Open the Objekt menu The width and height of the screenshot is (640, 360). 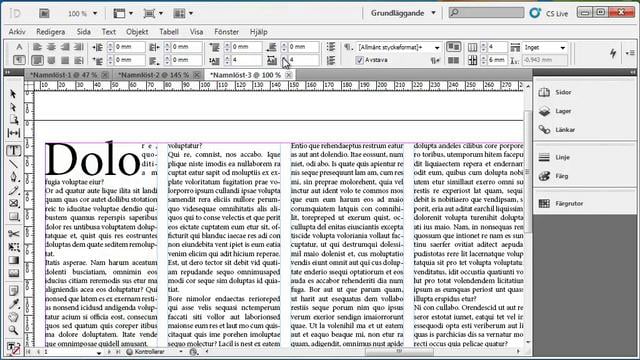[137, 32]
